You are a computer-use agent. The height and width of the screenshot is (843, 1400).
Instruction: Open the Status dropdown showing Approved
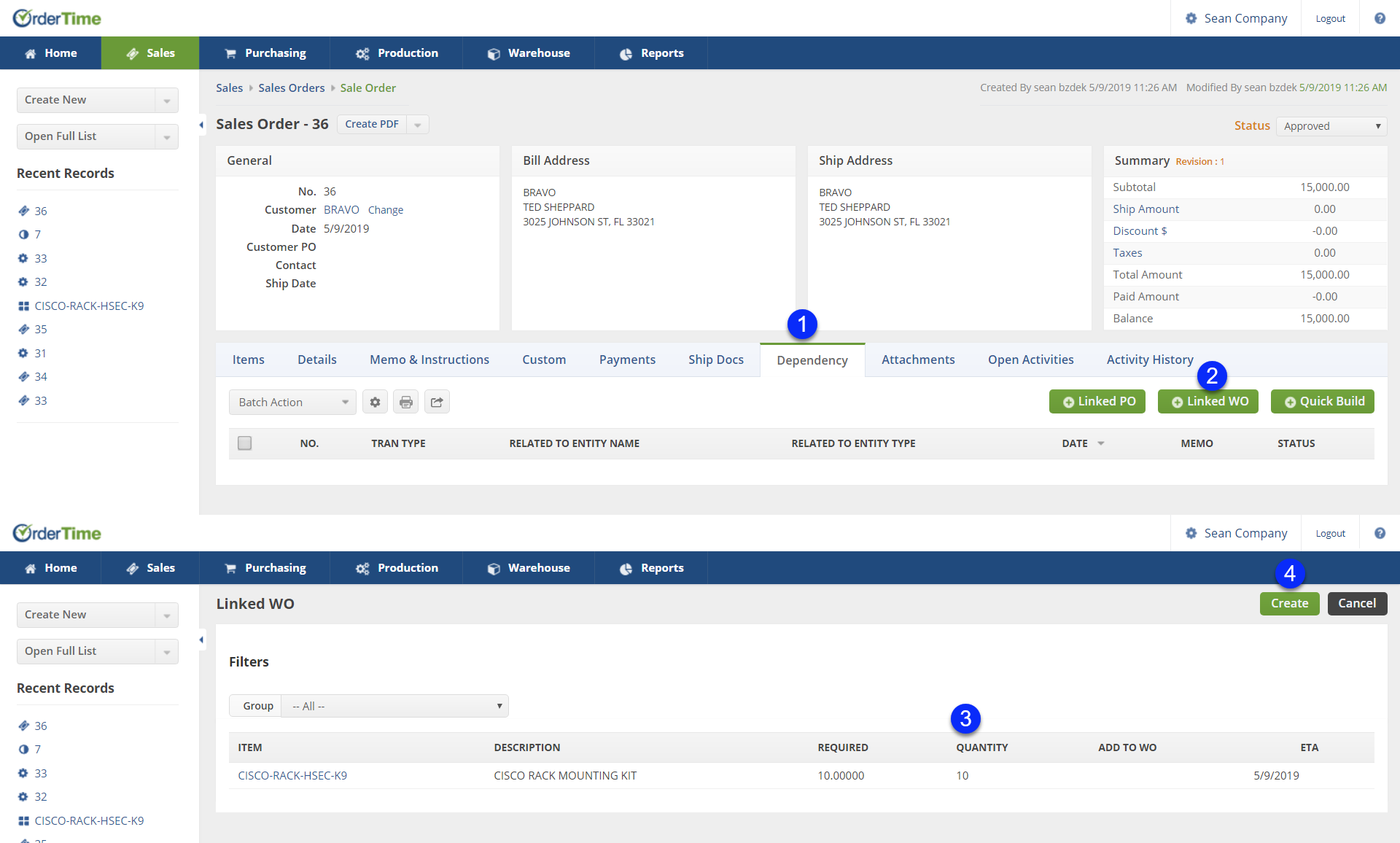[1331, 126]
